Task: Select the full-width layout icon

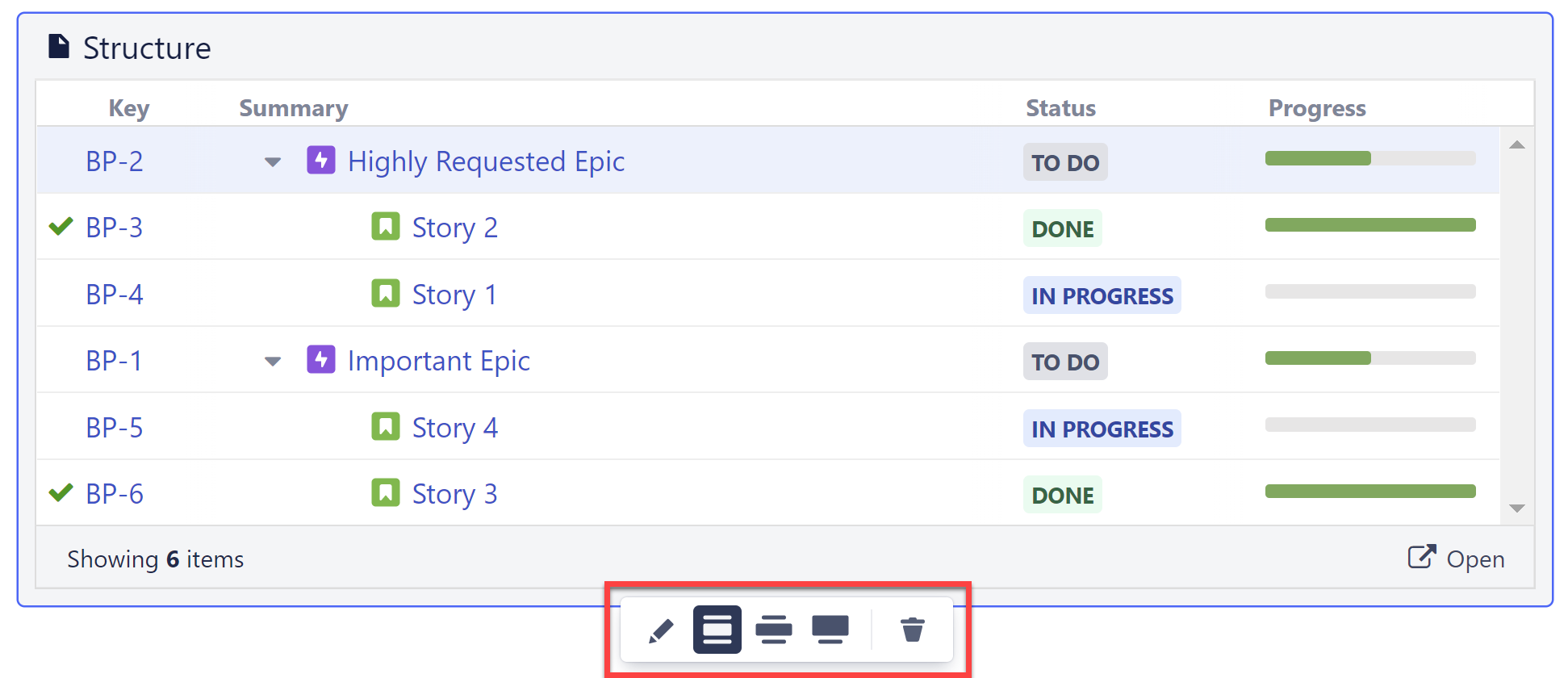Action: pos(717,630)
